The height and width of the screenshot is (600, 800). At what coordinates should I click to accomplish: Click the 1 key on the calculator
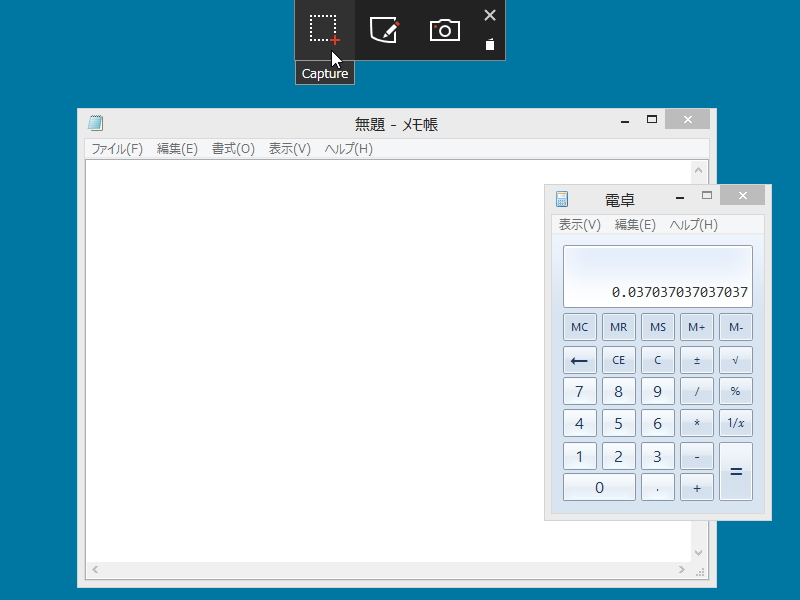(580, 456)
